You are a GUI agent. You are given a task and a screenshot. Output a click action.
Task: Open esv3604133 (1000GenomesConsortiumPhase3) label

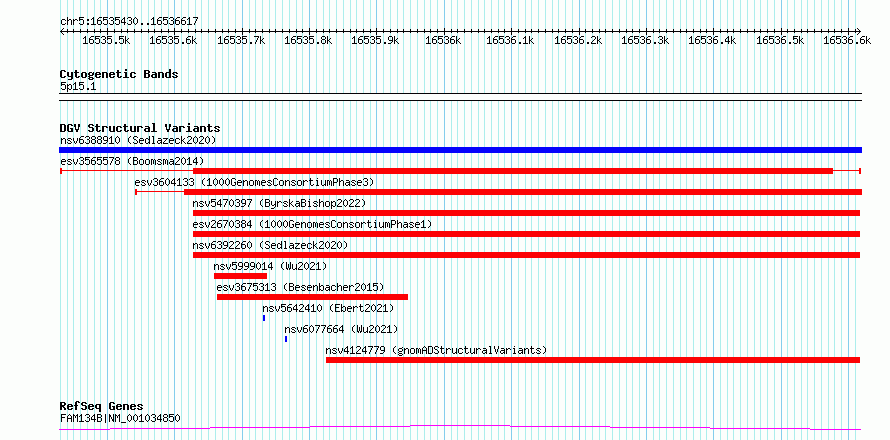254,182
